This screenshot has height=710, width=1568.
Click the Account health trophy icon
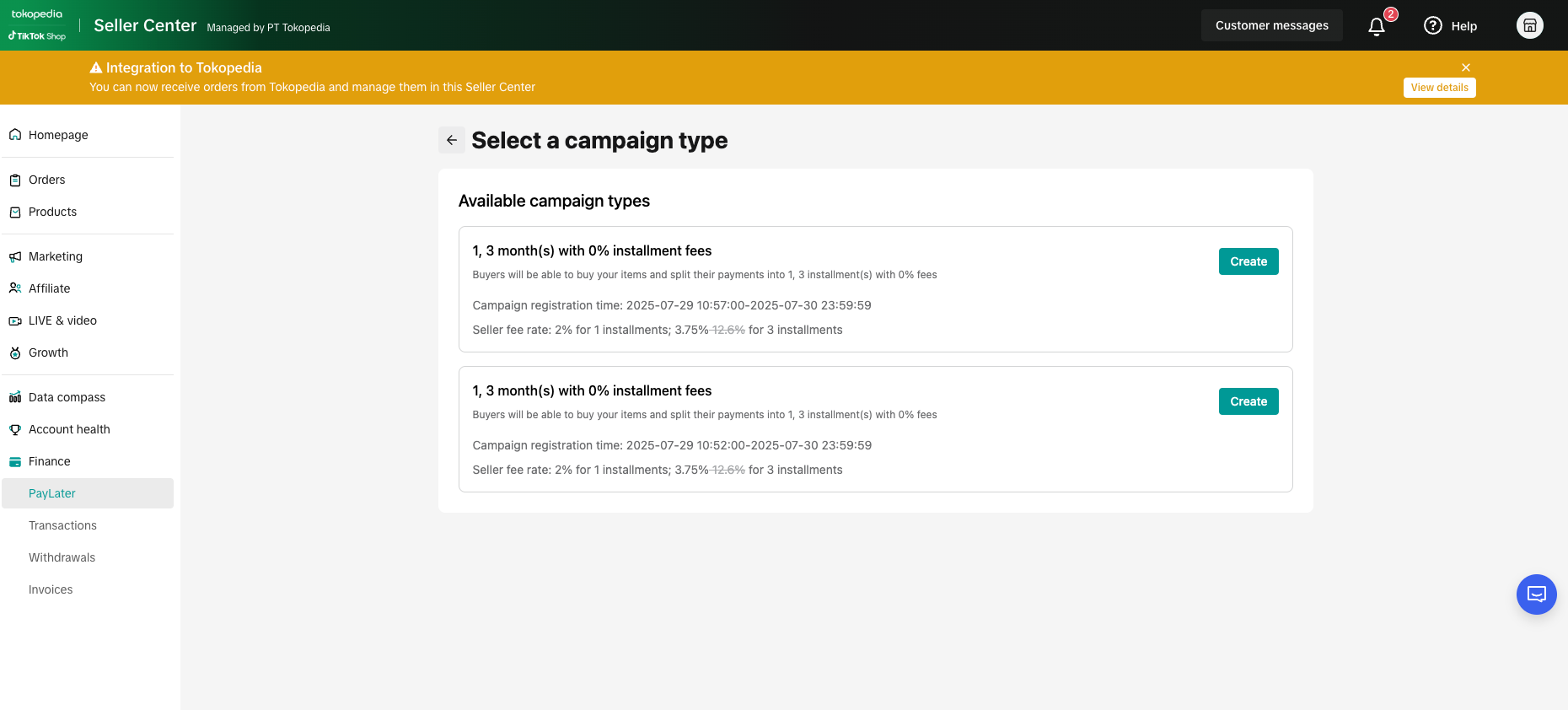point(15,429)
